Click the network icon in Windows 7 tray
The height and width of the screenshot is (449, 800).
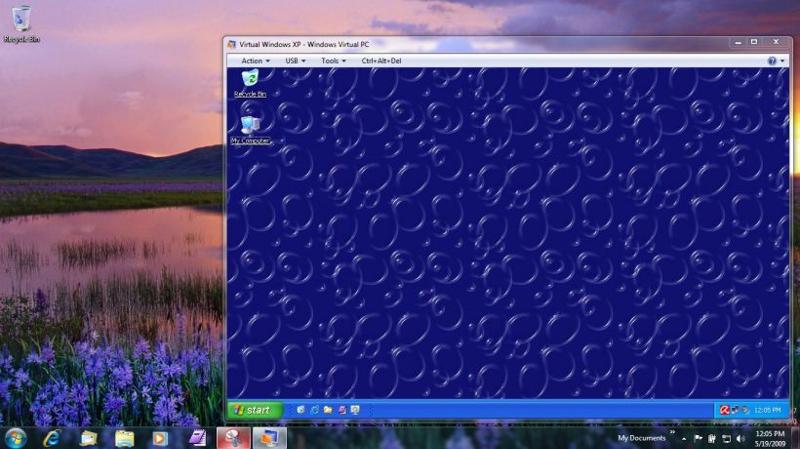pos(726,438)
